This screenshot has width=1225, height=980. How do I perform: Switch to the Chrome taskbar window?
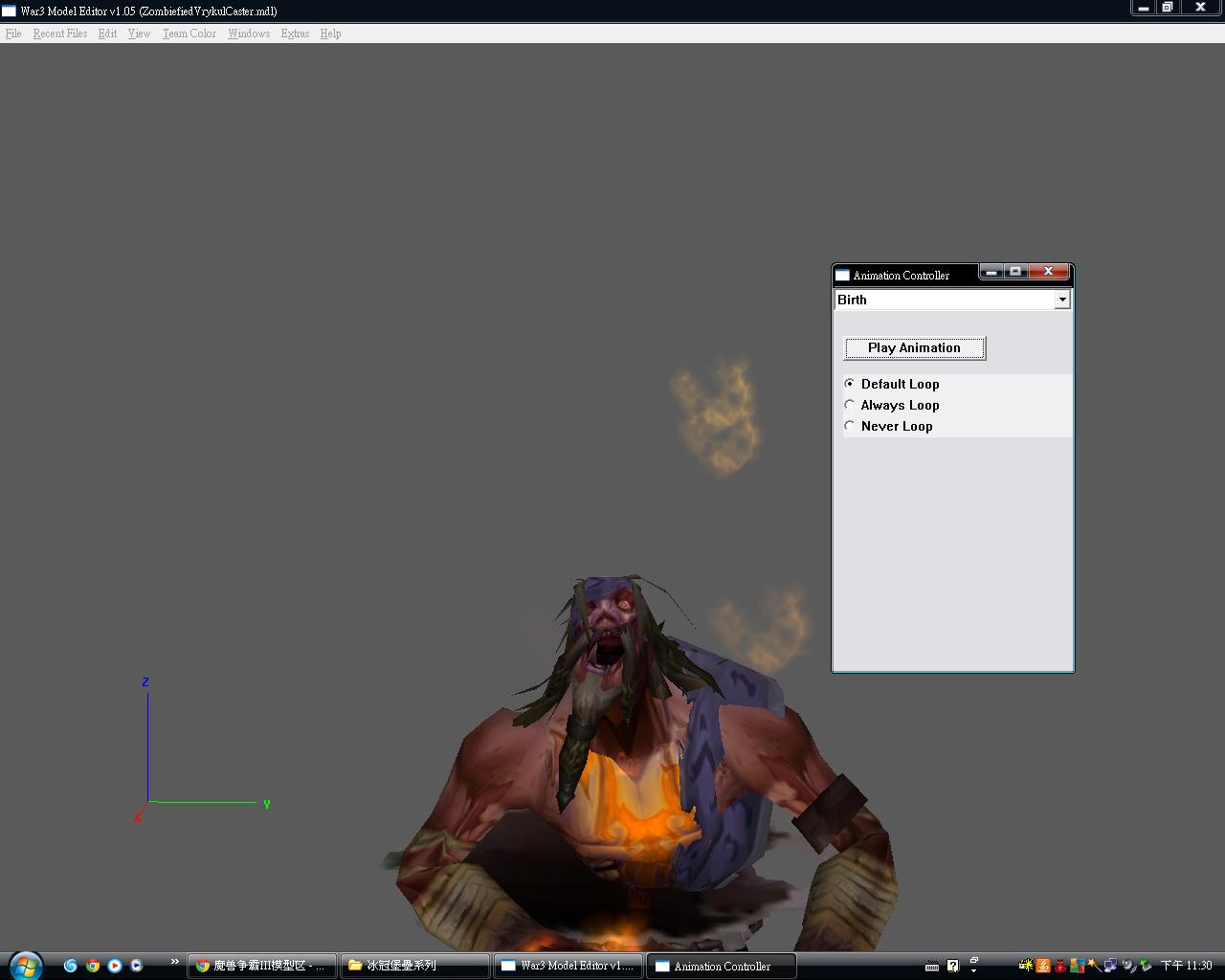(x=261, y=966)
